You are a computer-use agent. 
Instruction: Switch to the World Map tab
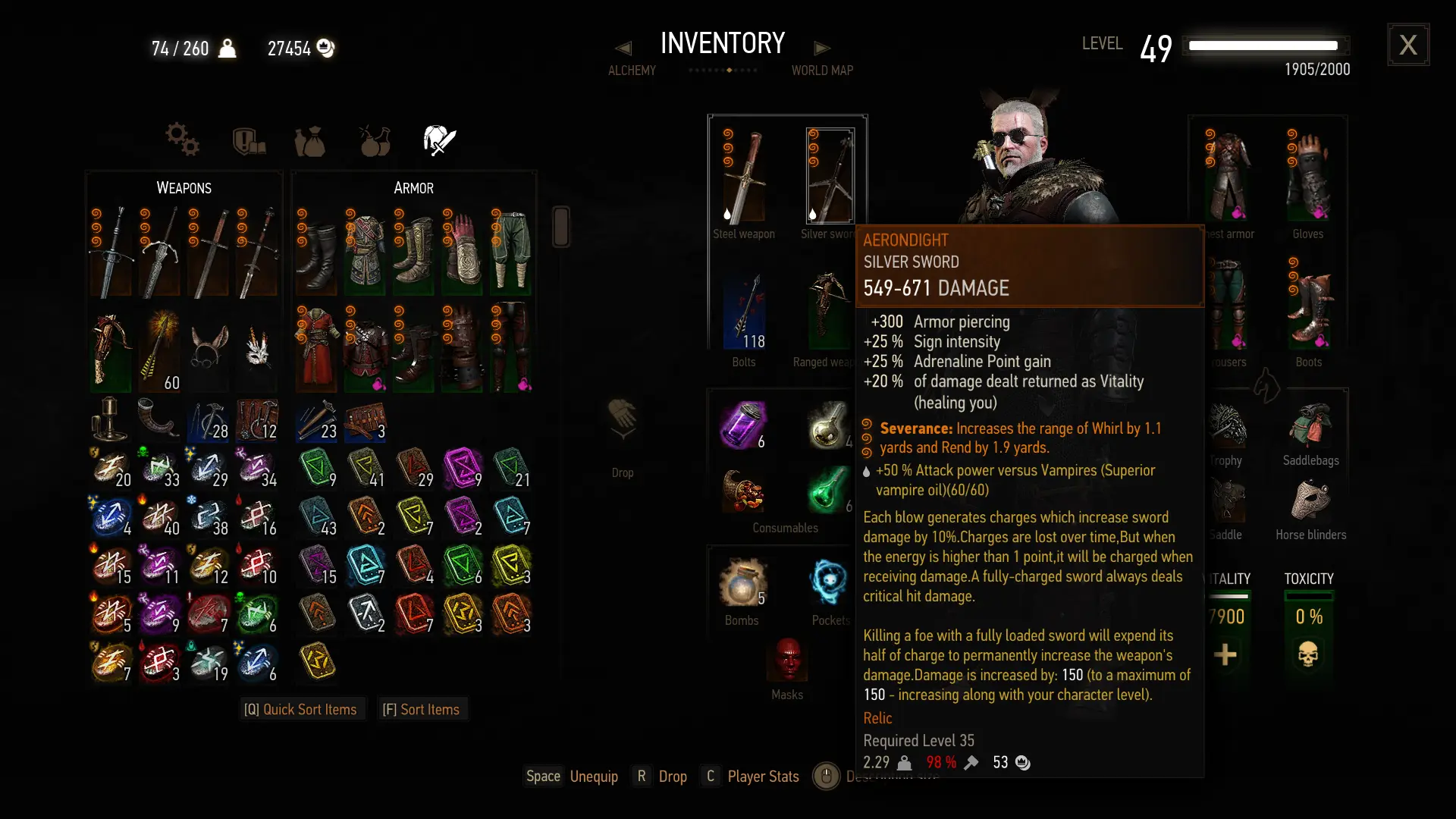click(822, 71)
